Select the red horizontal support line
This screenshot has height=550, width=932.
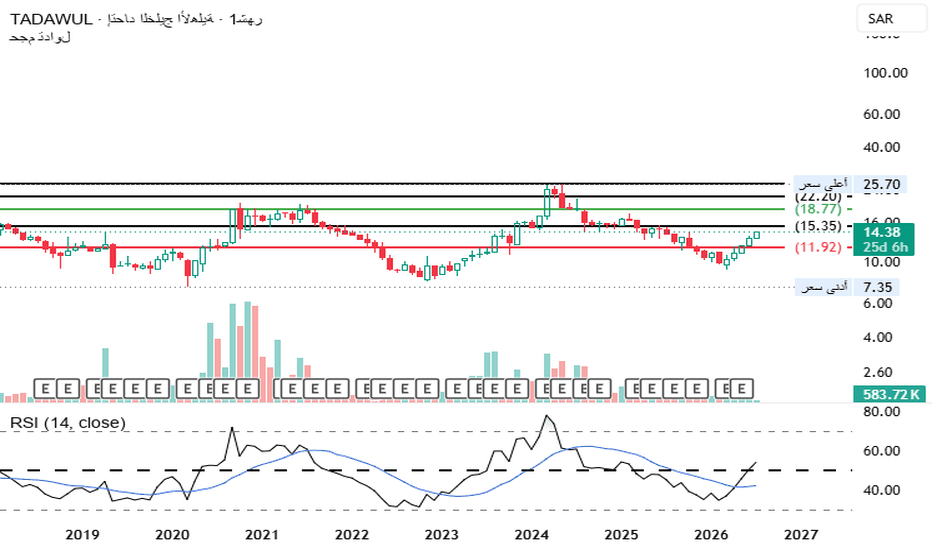(x=392, y=247)
